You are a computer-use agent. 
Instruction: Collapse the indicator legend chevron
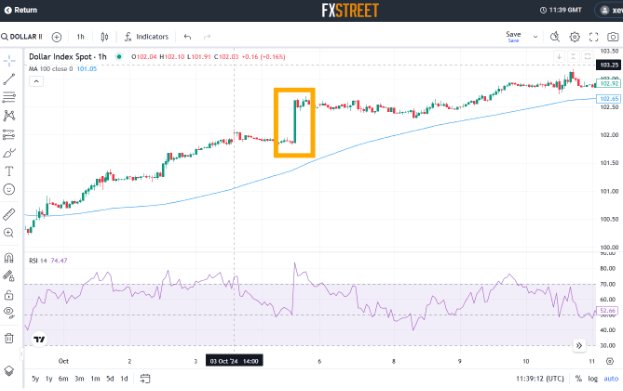[36, 81]
